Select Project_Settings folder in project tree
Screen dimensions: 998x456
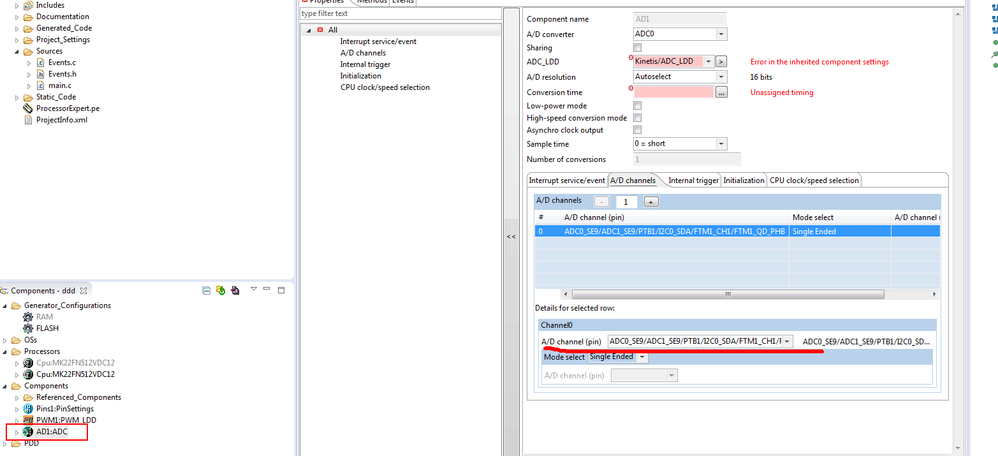63,39
